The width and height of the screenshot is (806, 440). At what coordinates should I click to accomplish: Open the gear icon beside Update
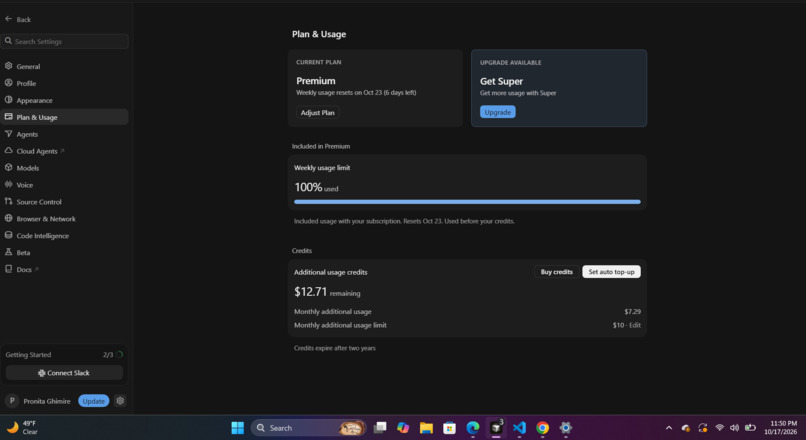click(x=120, y=400)
